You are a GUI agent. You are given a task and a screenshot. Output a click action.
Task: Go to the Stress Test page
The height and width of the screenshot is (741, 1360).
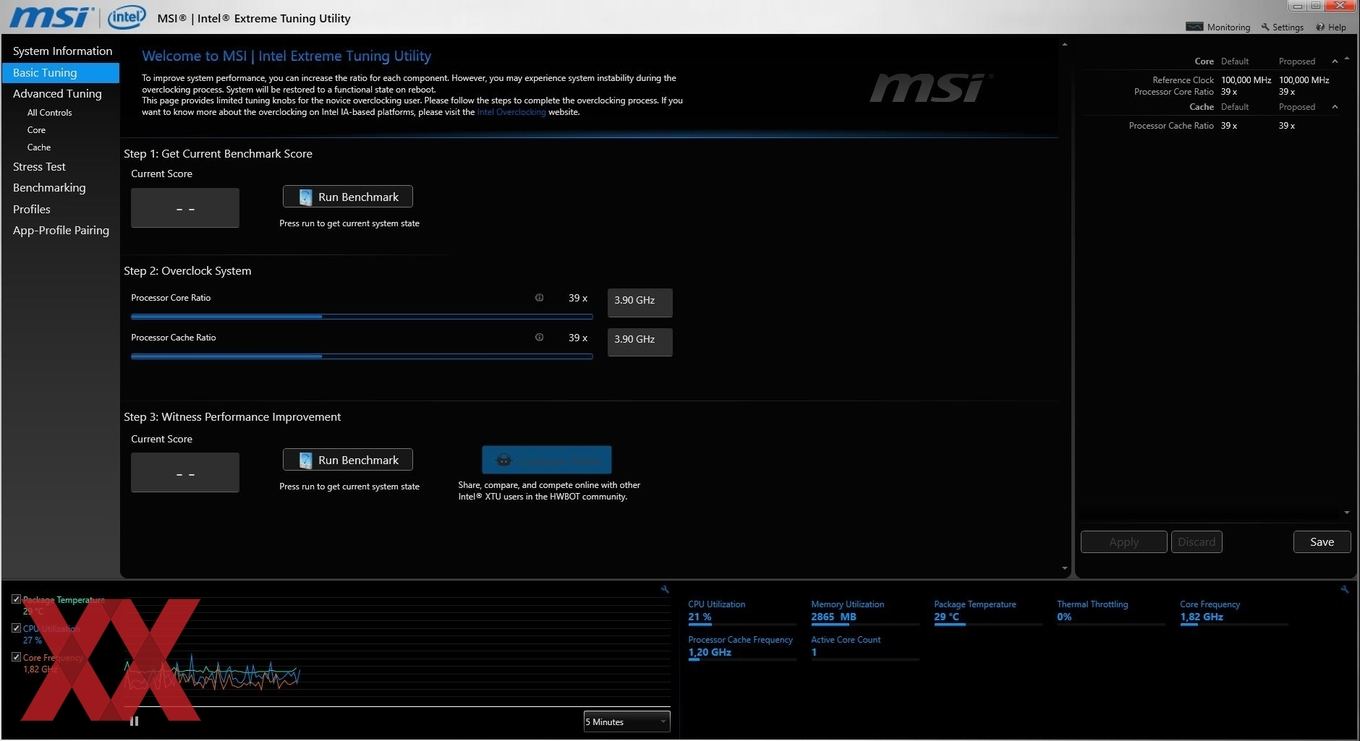[x=39, y=167]
